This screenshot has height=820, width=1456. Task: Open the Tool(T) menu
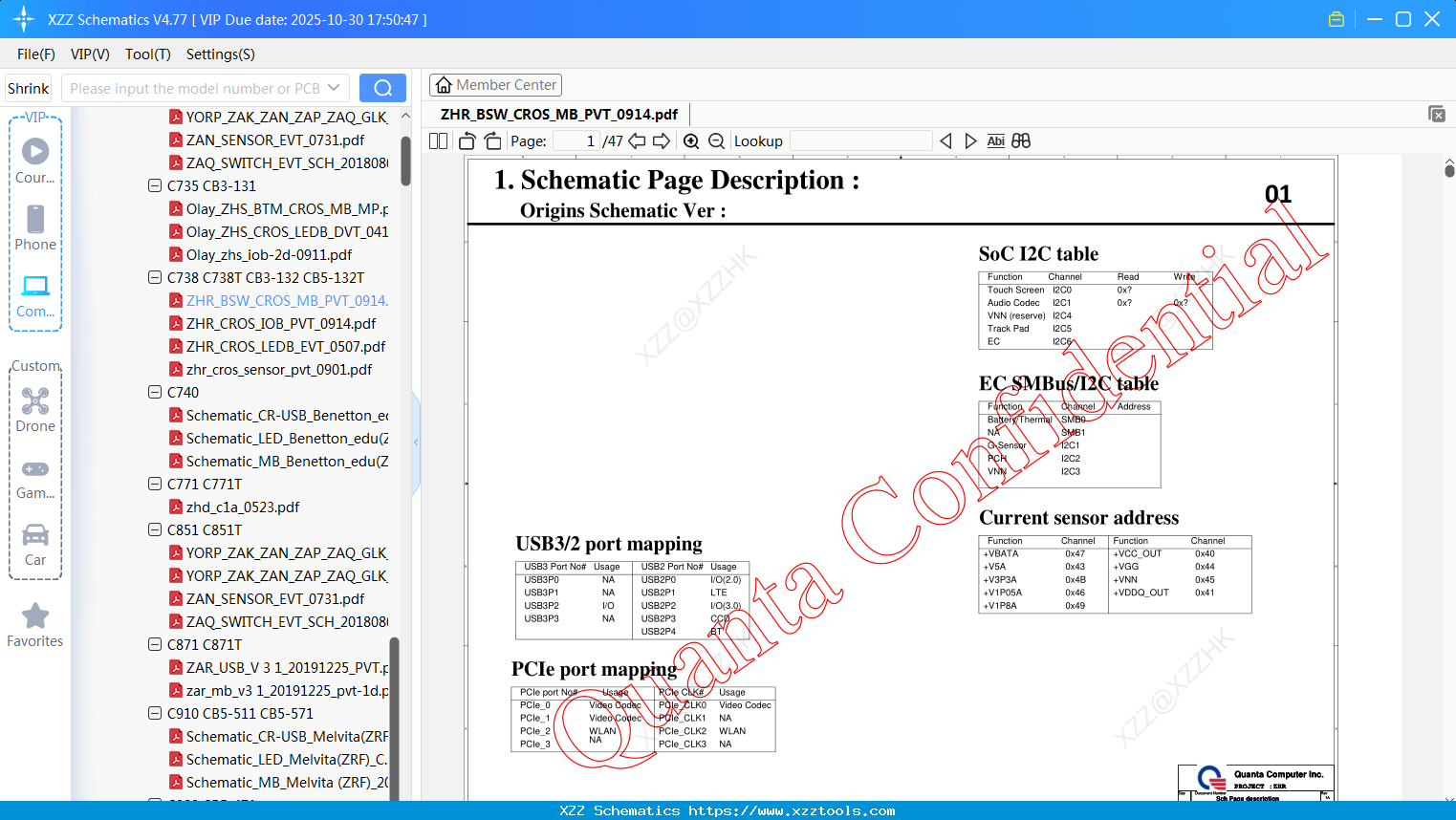(148, 54)
